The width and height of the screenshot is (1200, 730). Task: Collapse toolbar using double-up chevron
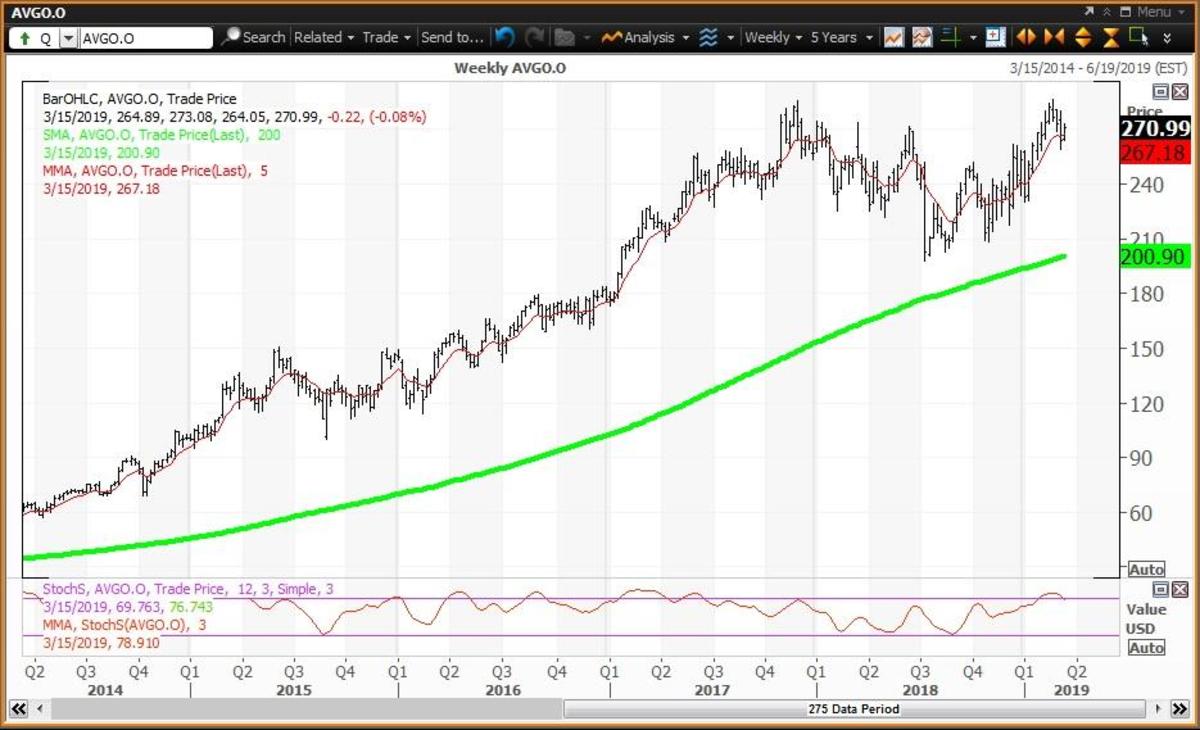[1108, 11]
